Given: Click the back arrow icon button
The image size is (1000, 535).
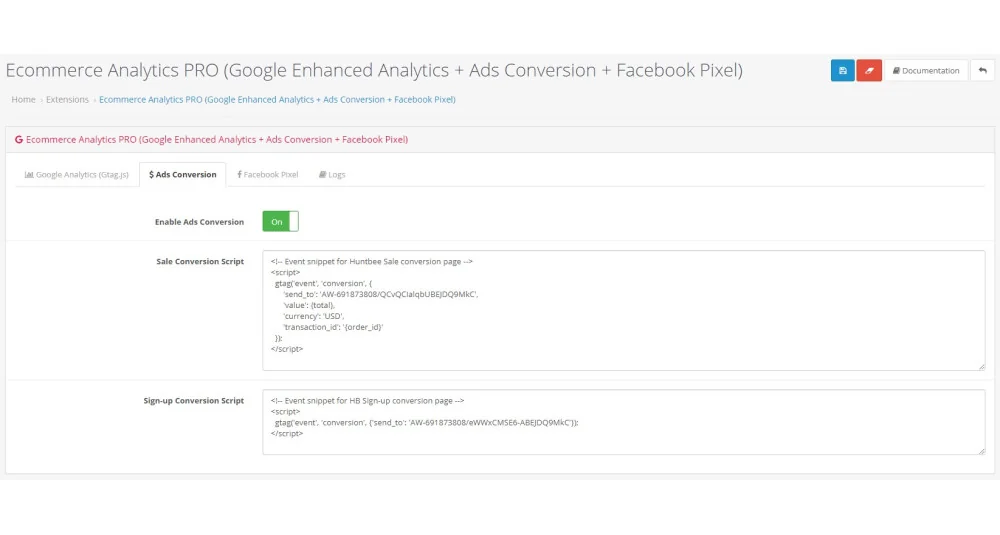Looking at the screenshot, I should pos(982,70).
